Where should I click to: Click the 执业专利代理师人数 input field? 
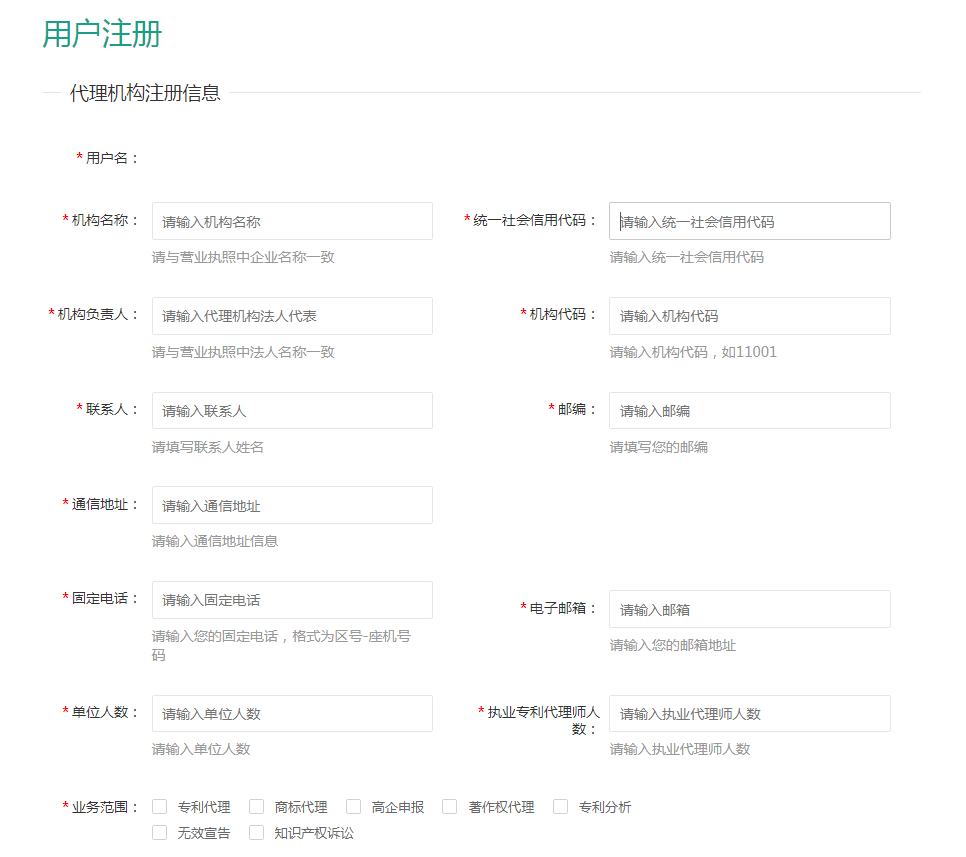[x=749, y=713]
